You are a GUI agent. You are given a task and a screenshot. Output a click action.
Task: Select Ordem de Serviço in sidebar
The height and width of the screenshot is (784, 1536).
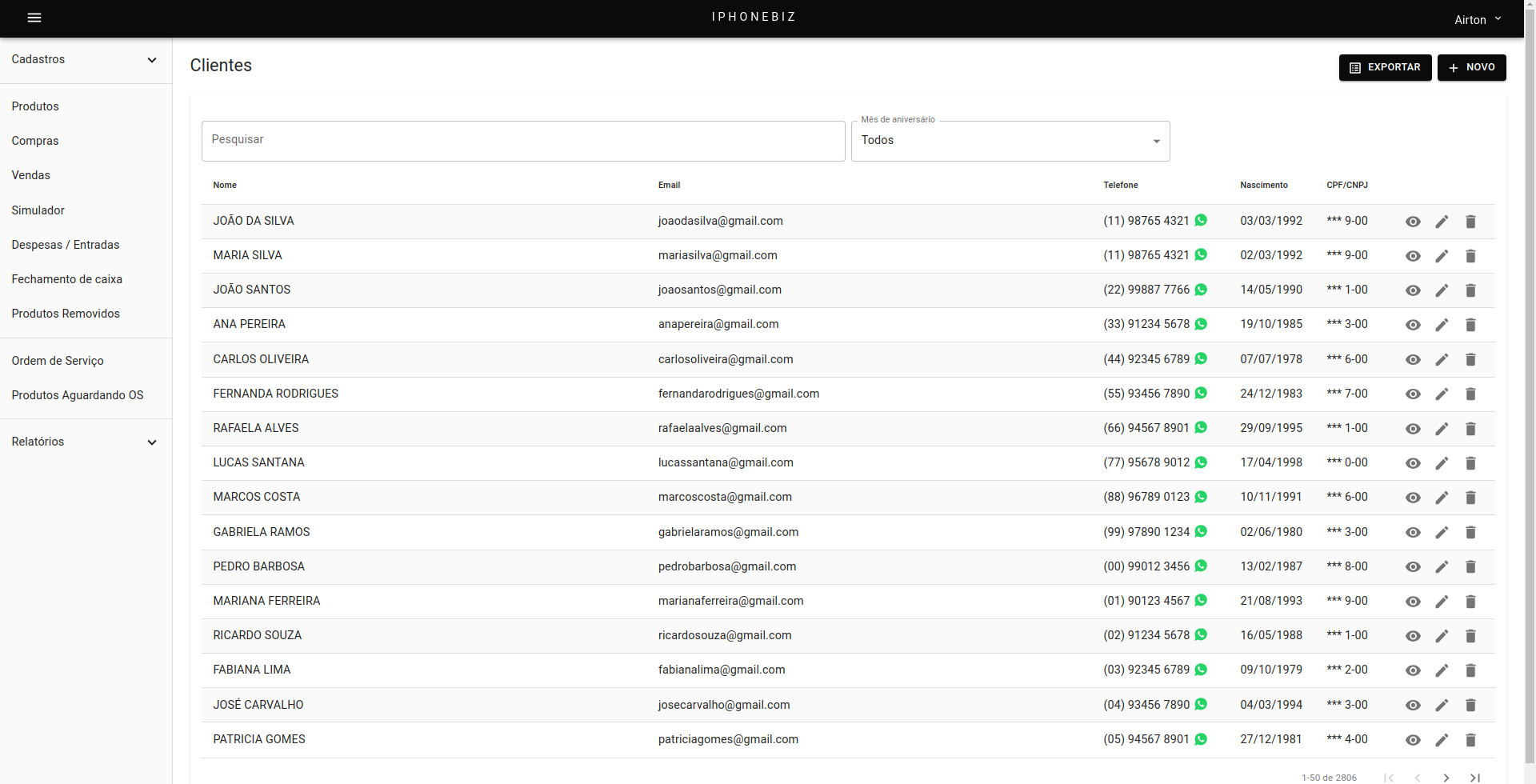point(58,361)
